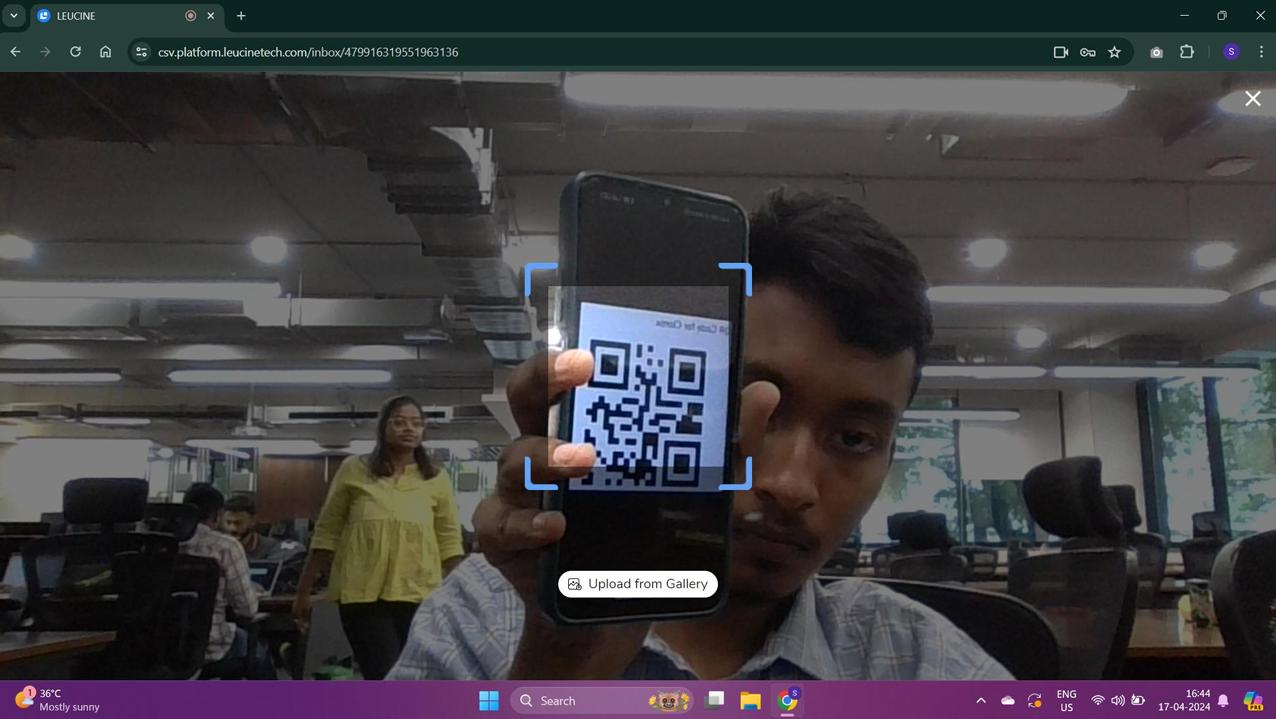Viewport: 1276px width, 719px height.
Task: Click the address bar URL
Action: pos(308,52)
